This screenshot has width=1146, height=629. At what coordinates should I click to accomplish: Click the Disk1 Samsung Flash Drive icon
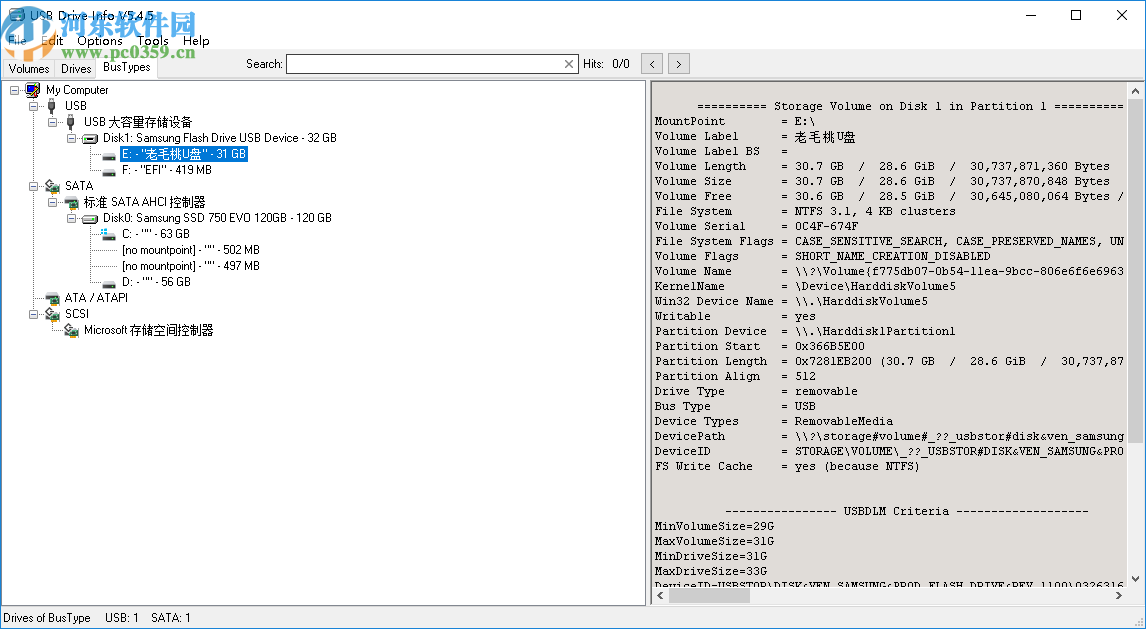90,138
